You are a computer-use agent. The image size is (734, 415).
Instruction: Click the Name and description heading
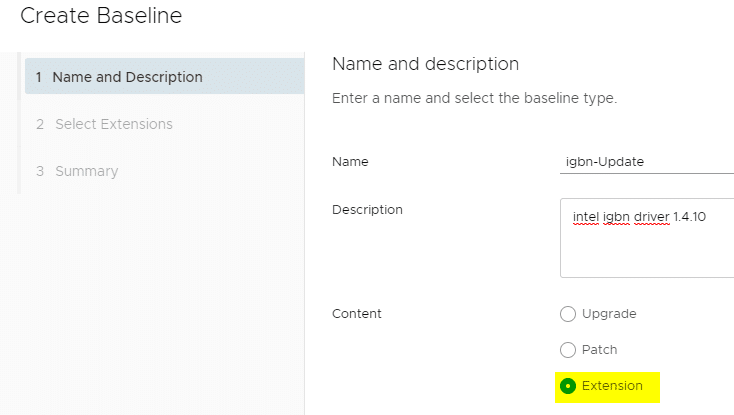(x=426, y=64)
